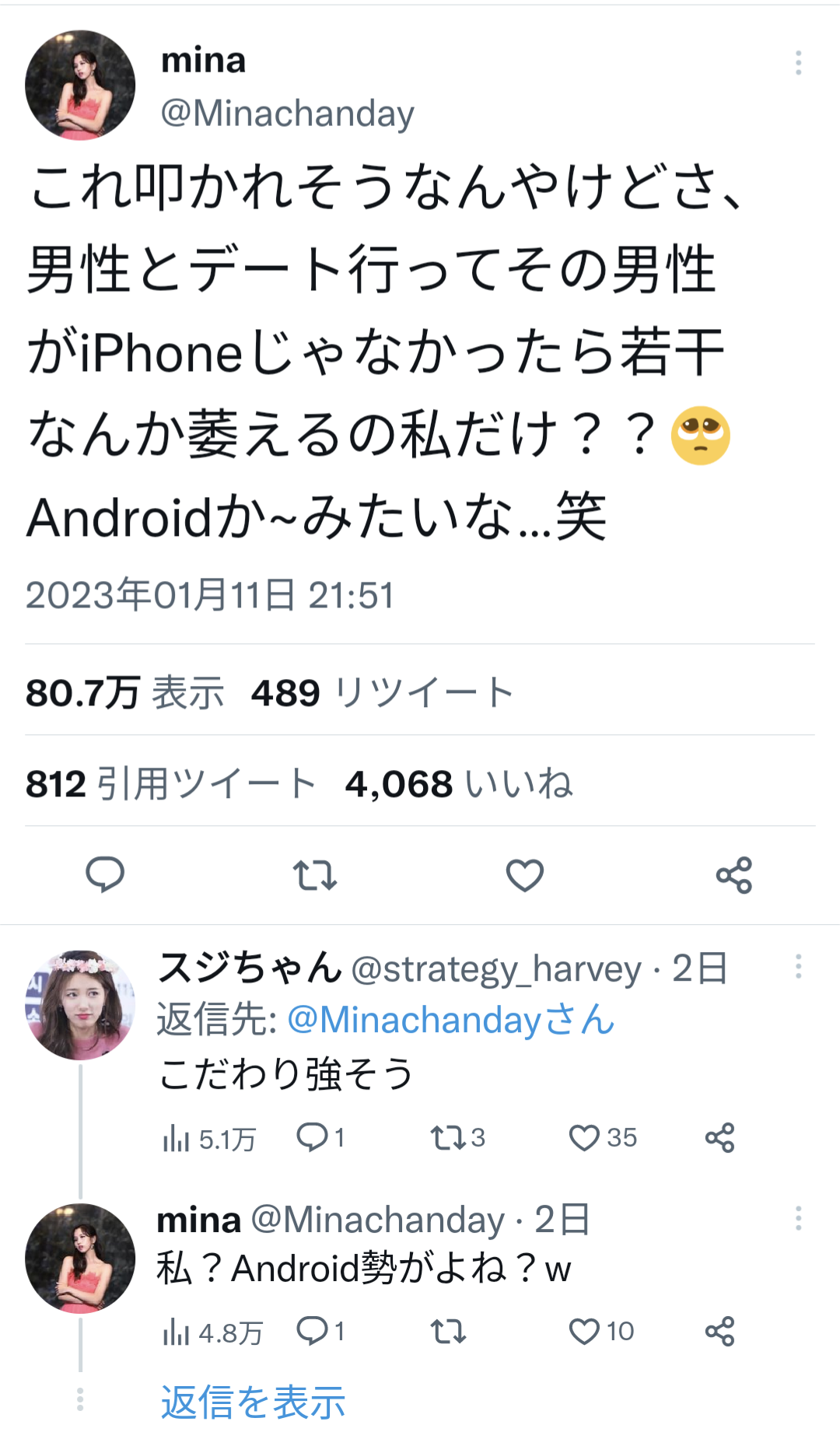Like スジちゃん's reply showing 35
The height and width of the screenshot is (1446, 840).
pyautogui.click(x=603, y=1138)
